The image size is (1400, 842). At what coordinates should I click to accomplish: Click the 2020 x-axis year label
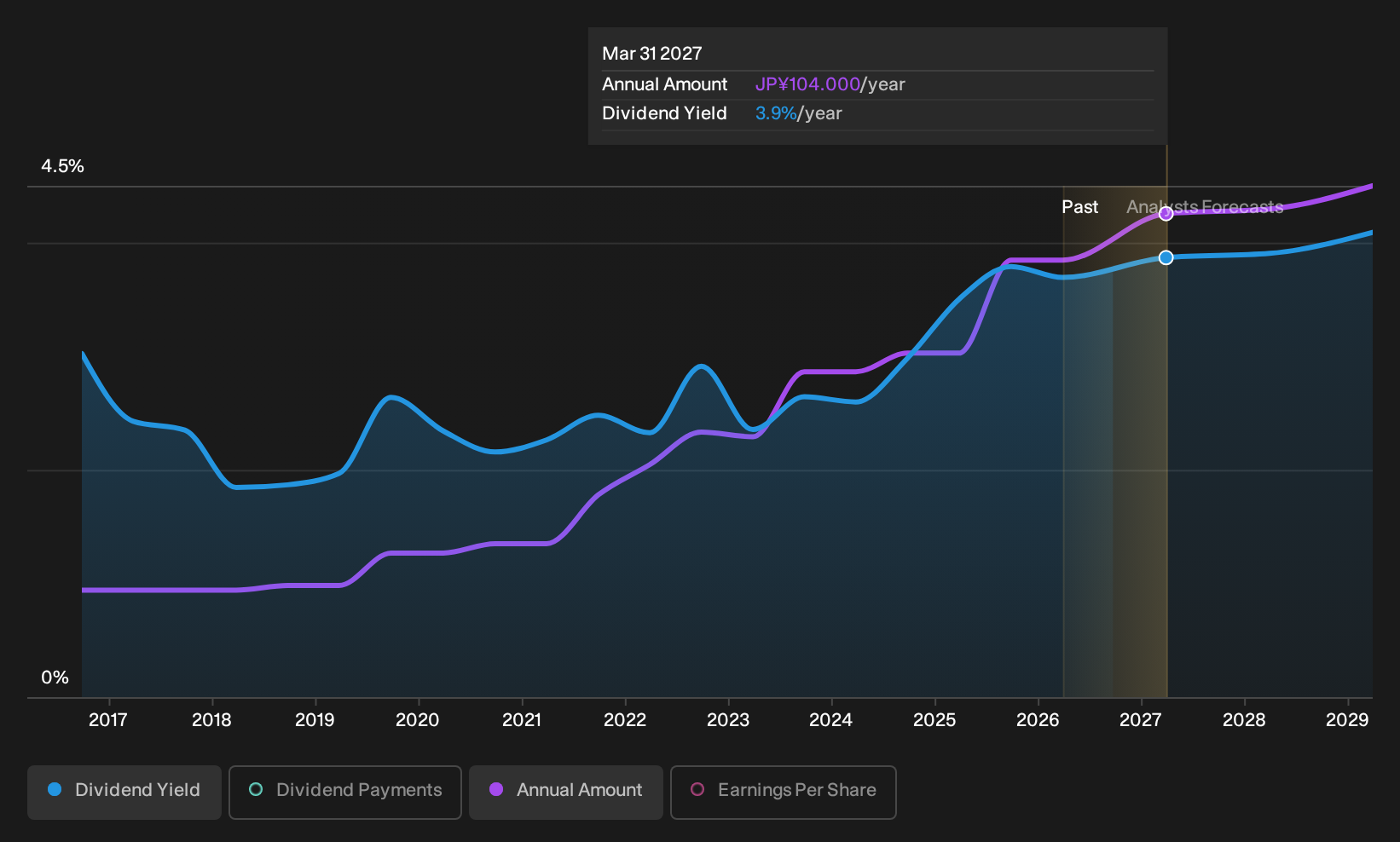coord(418,720)
